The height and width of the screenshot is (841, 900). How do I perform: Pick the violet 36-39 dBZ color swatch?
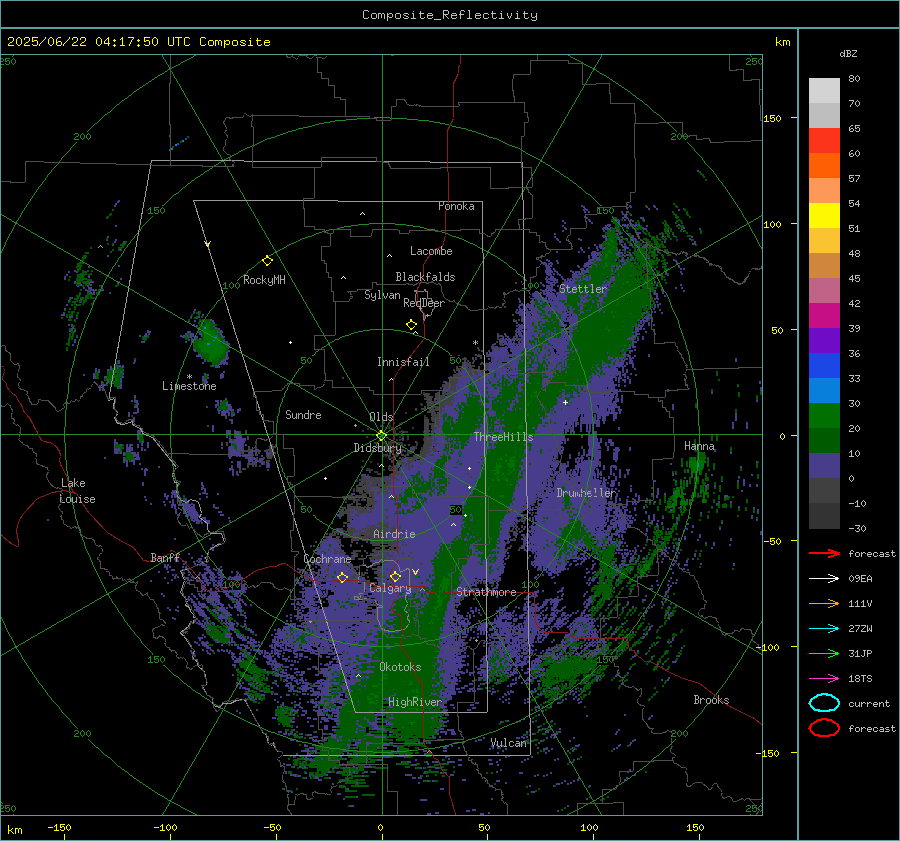click(x=824, y=340)
